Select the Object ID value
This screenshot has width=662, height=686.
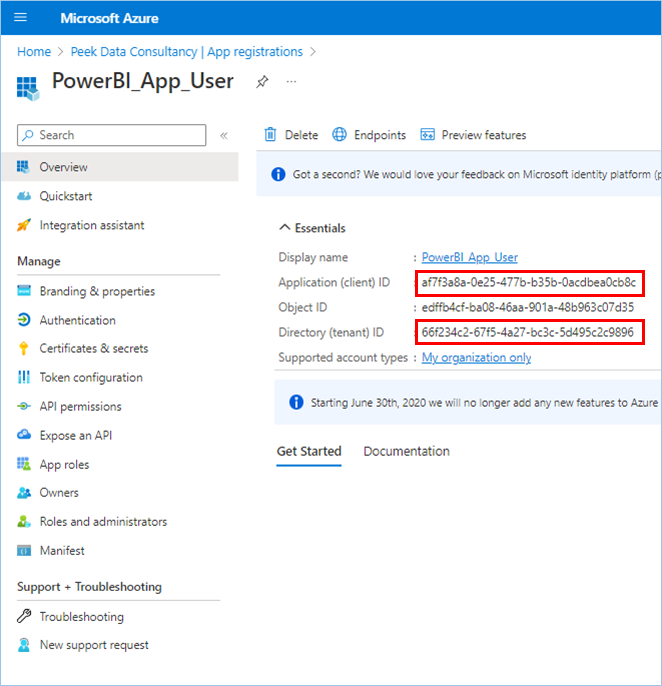[528, 307]
